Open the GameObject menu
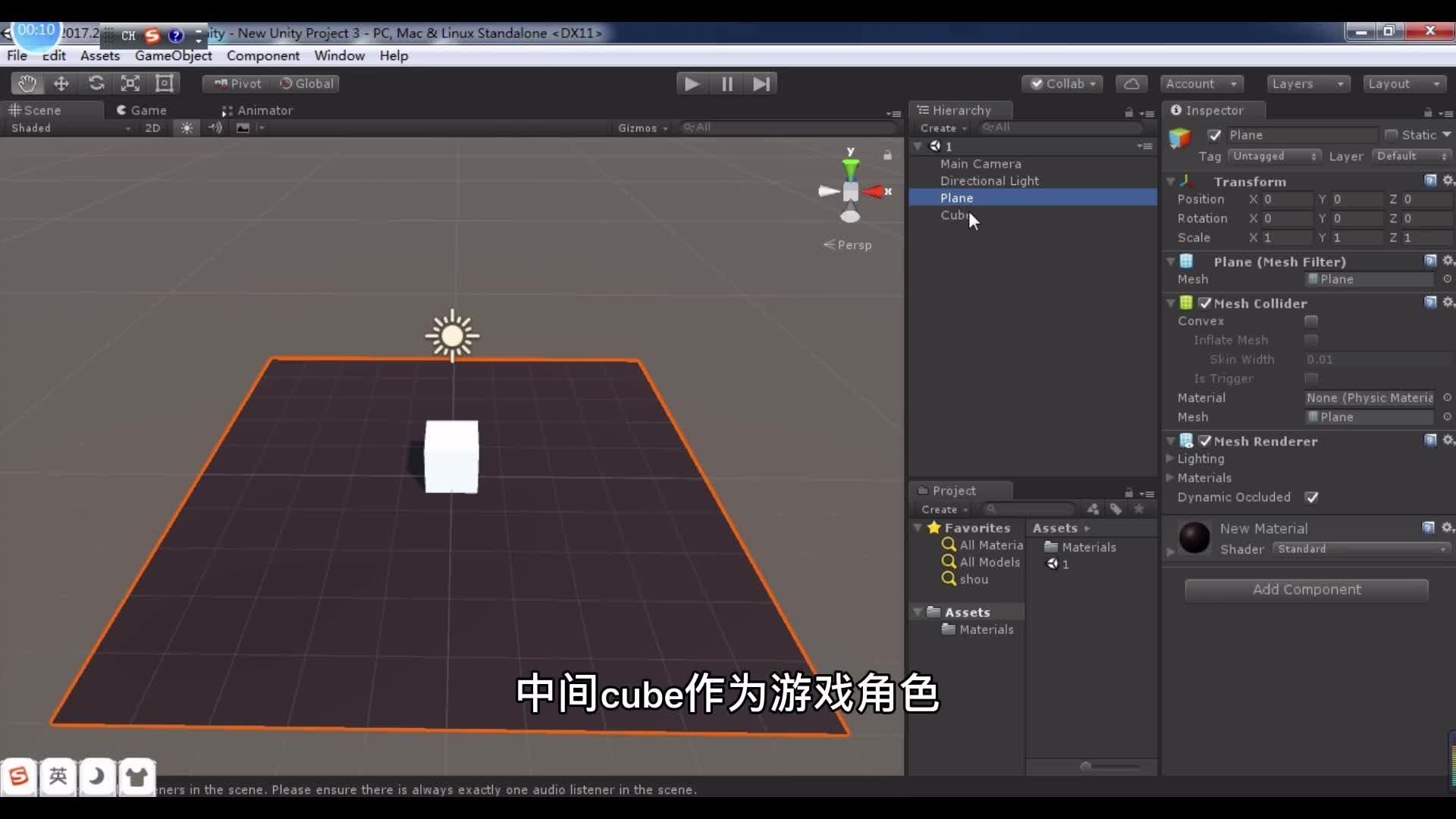Screen dimensions: 1456x819 pyautogui.click(x=173, y=55)
